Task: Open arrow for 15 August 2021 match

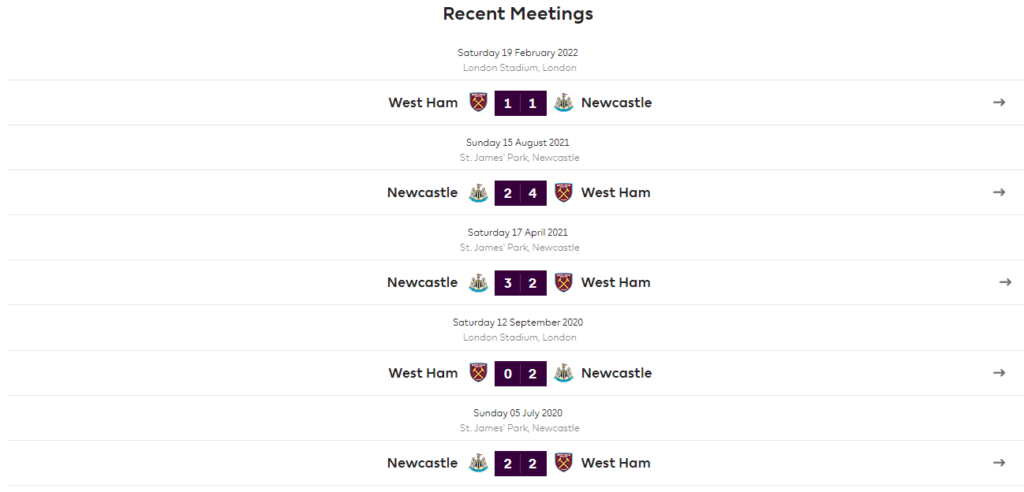Action: [x=999, y=193]
